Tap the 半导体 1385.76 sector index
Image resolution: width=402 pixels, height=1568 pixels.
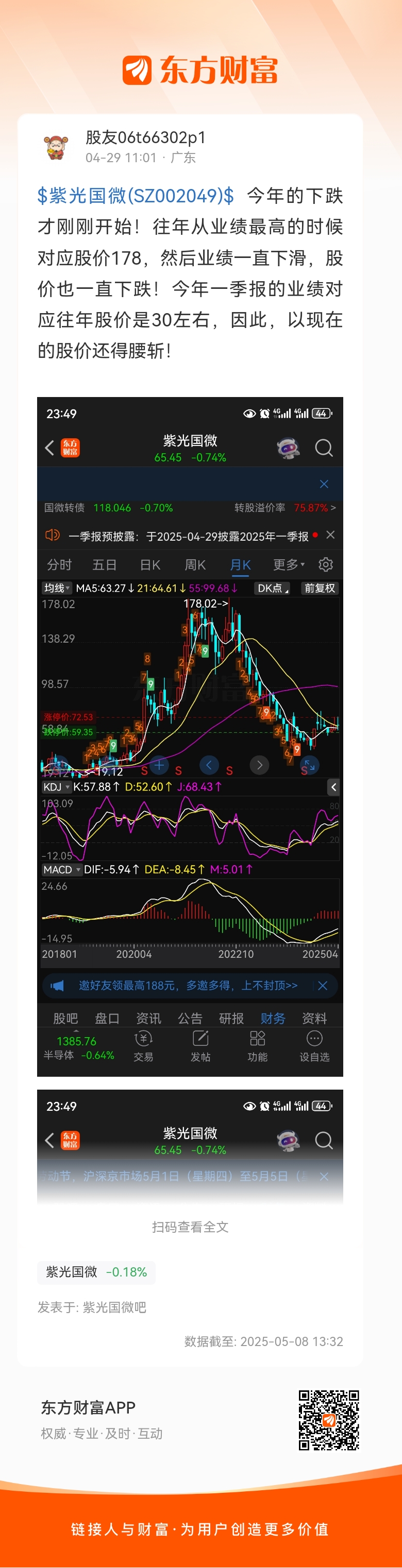[x=78, y=1047]
